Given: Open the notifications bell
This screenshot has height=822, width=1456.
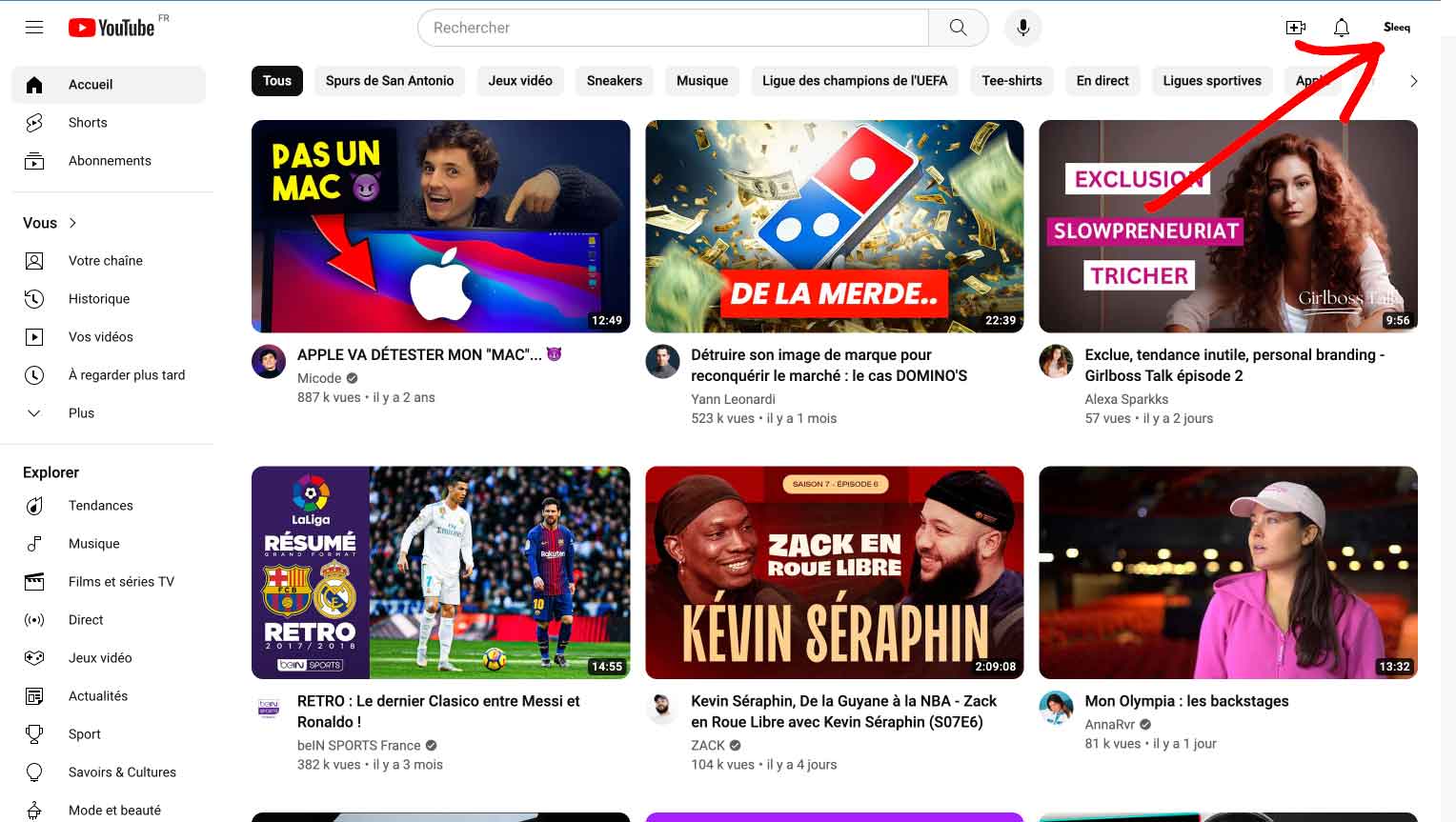Looking at the screenshot, I should tap(1341, 28).
